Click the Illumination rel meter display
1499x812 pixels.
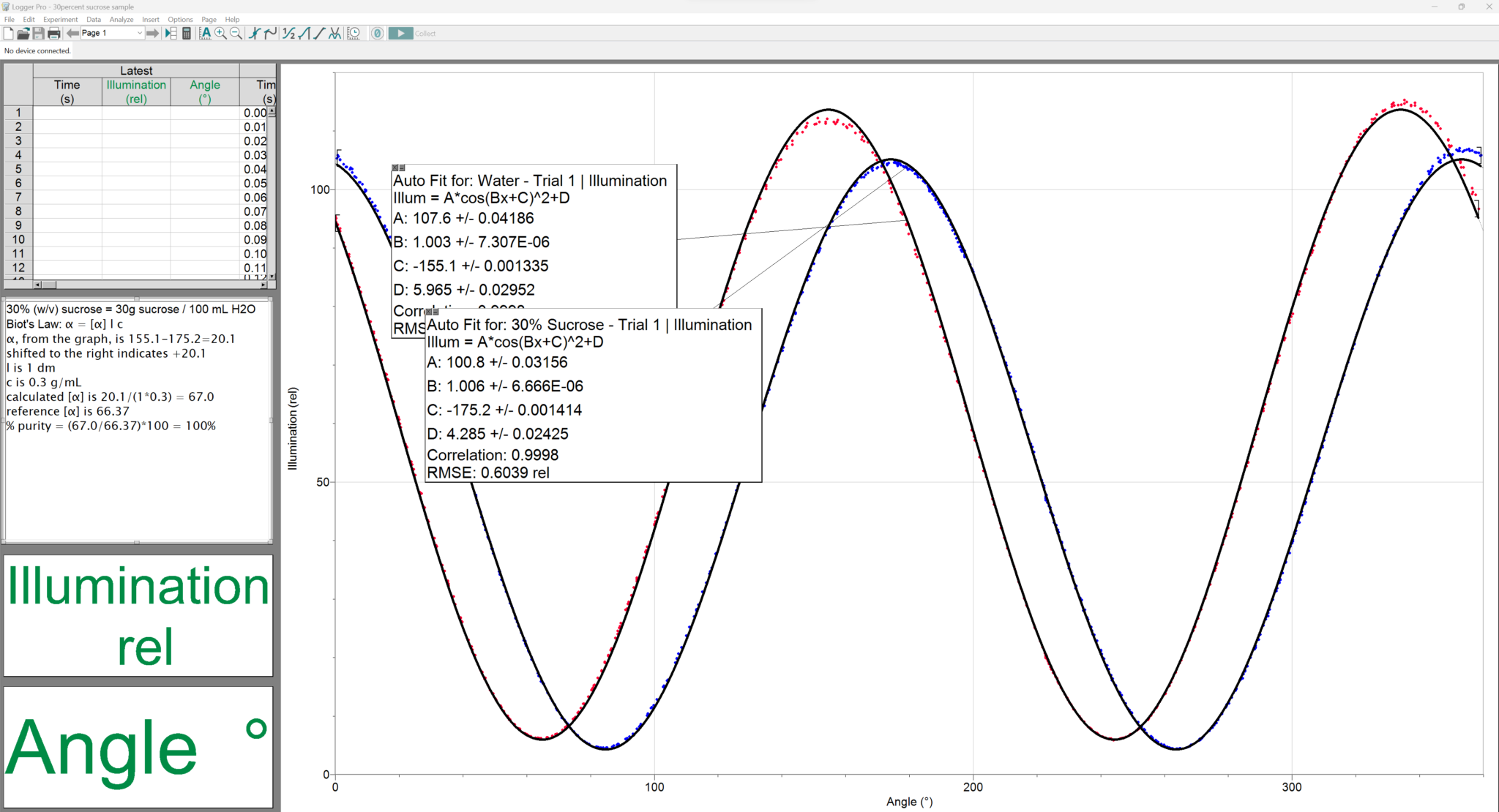(138, 615)
